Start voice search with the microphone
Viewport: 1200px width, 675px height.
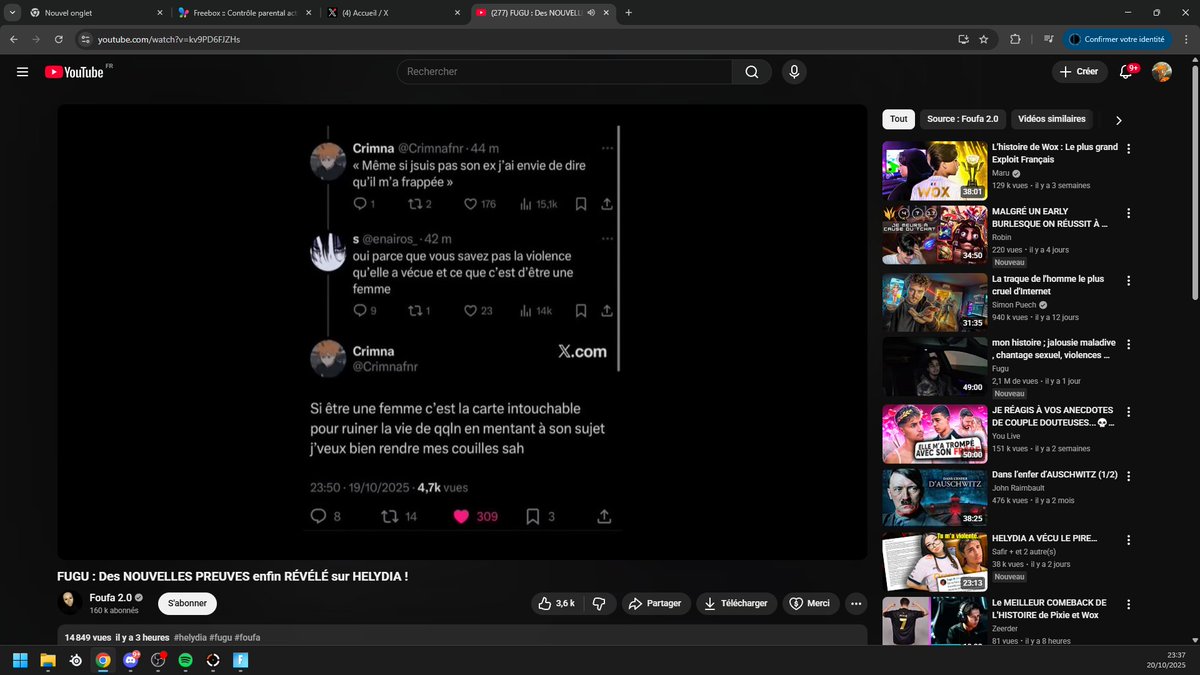[x=794, y=72]
